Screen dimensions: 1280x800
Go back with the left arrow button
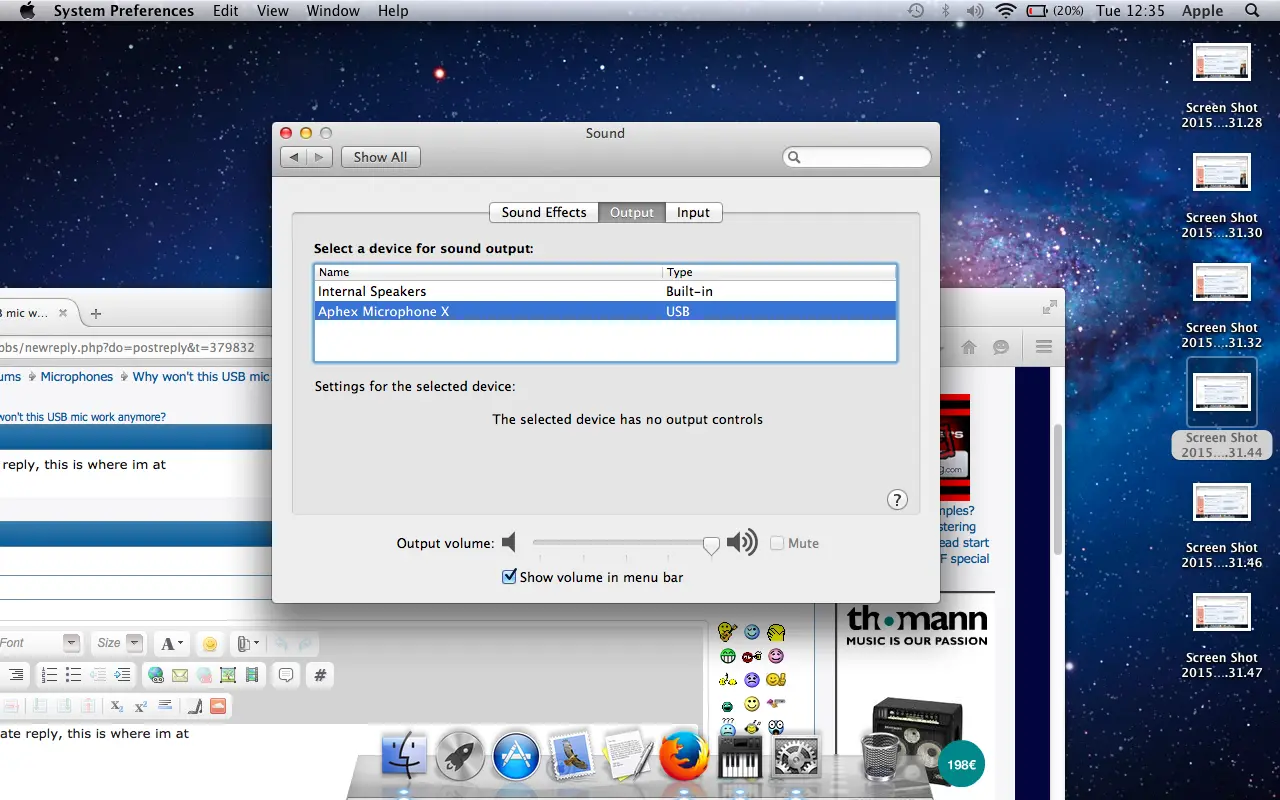[293, 157]
